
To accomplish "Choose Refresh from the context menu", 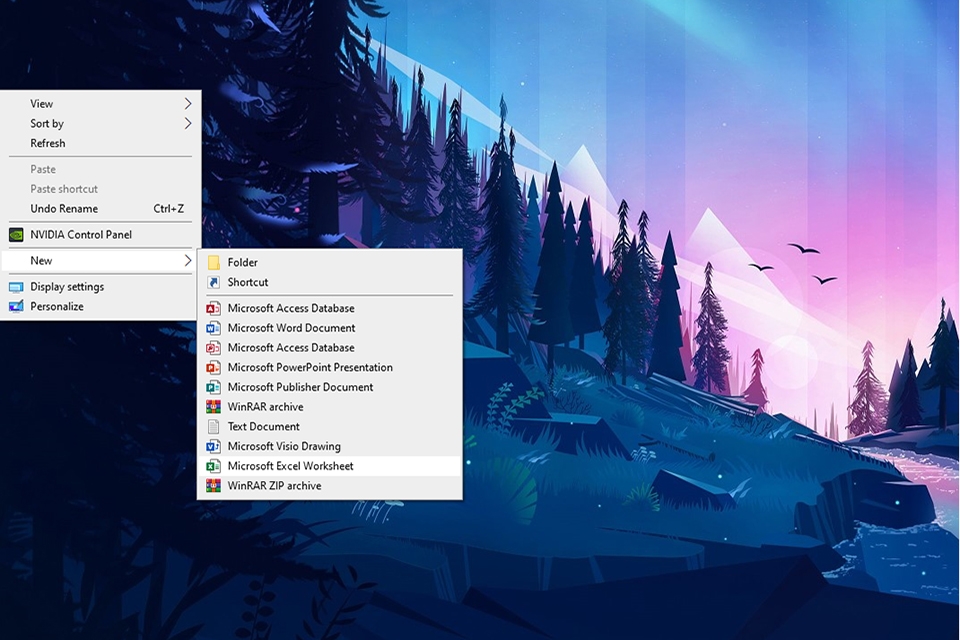I will pyautogui.click(x=48, y=144).
